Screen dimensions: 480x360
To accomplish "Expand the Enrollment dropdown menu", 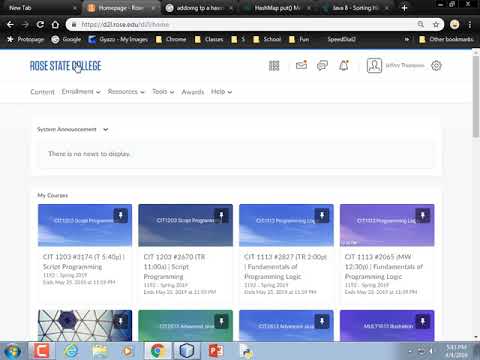I will pos(81,92).
